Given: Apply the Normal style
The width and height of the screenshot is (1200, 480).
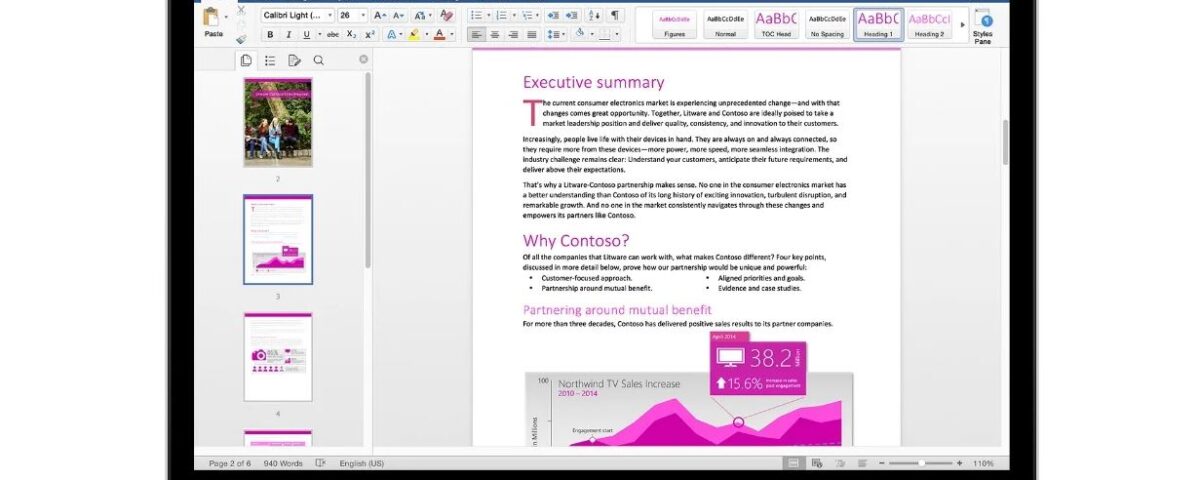Looking at the screenshot, I should pos(725,24).
